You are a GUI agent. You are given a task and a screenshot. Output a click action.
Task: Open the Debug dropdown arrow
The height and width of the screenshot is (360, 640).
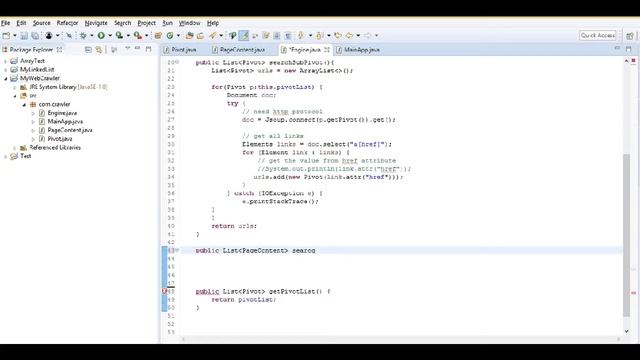click(x=91, y=36)
